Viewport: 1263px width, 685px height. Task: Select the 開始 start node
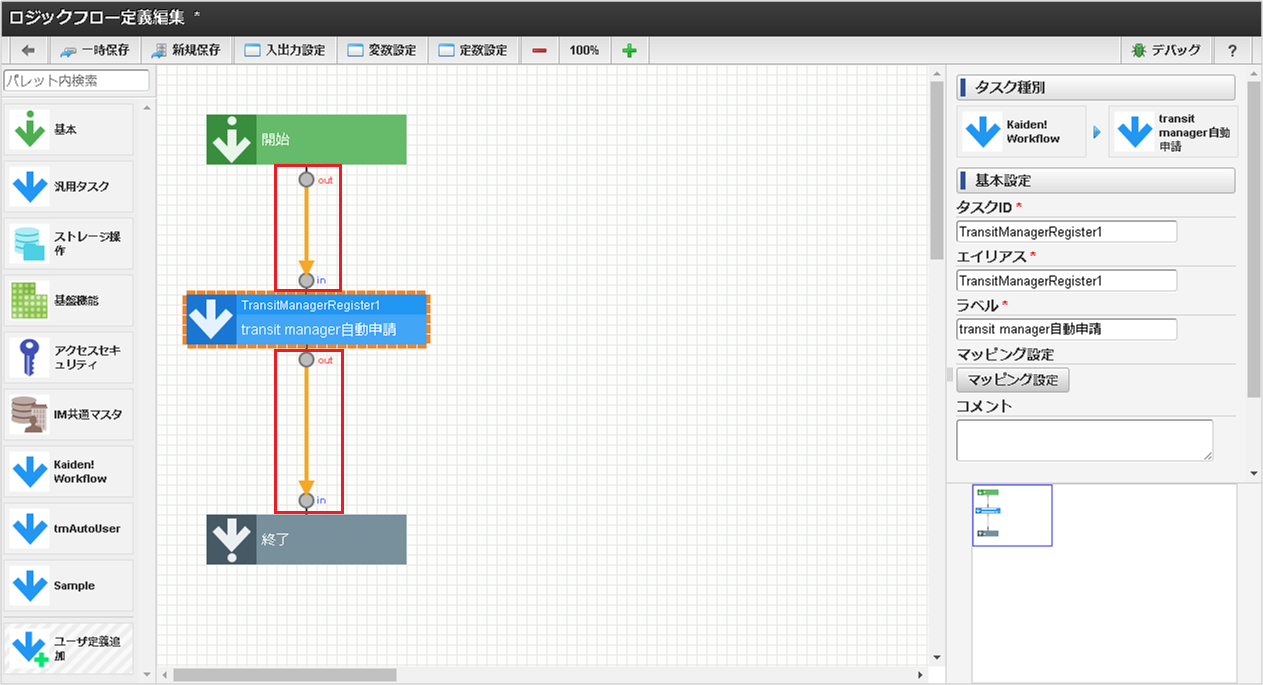(x=306, y=139)
